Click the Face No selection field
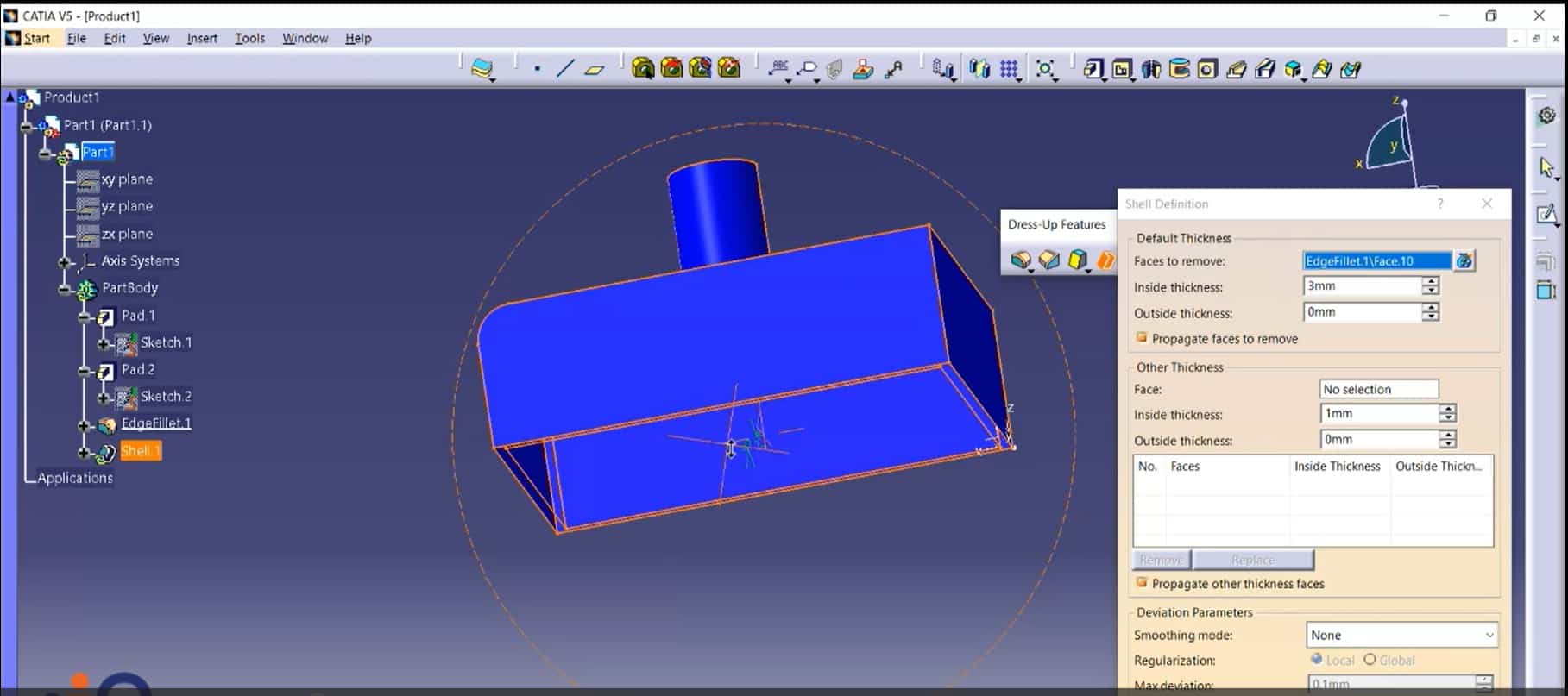The width and height of the screenshot is (1568, 696). [1379, 389]
